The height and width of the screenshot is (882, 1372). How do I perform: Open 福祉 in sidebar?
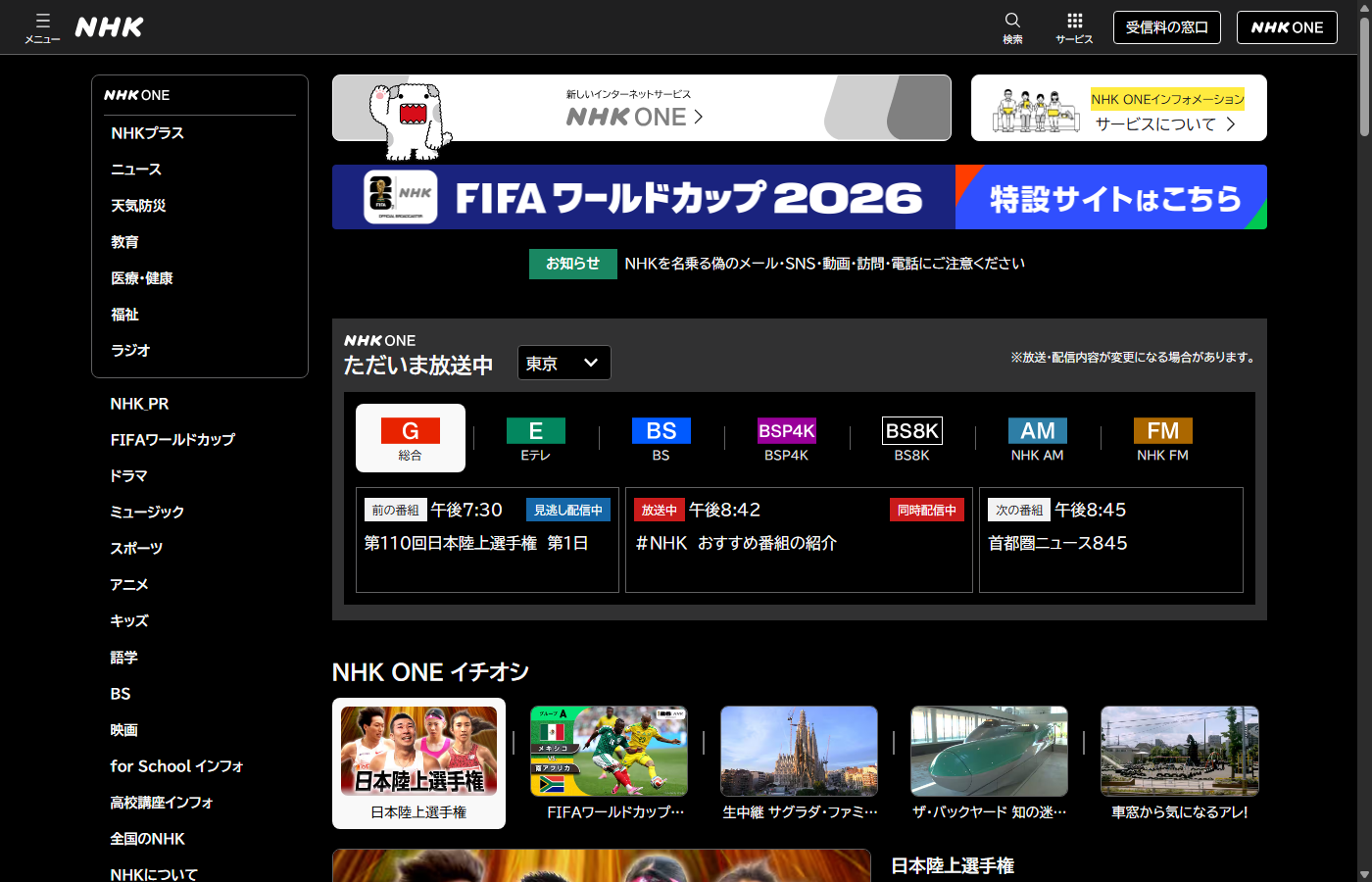point(124,315)
